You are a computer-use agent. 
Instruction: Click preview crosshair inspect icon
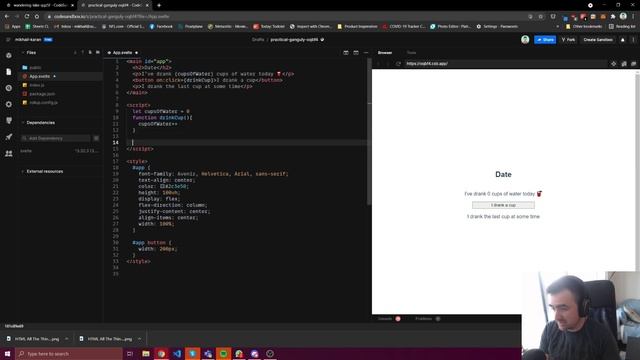[613, 64]
